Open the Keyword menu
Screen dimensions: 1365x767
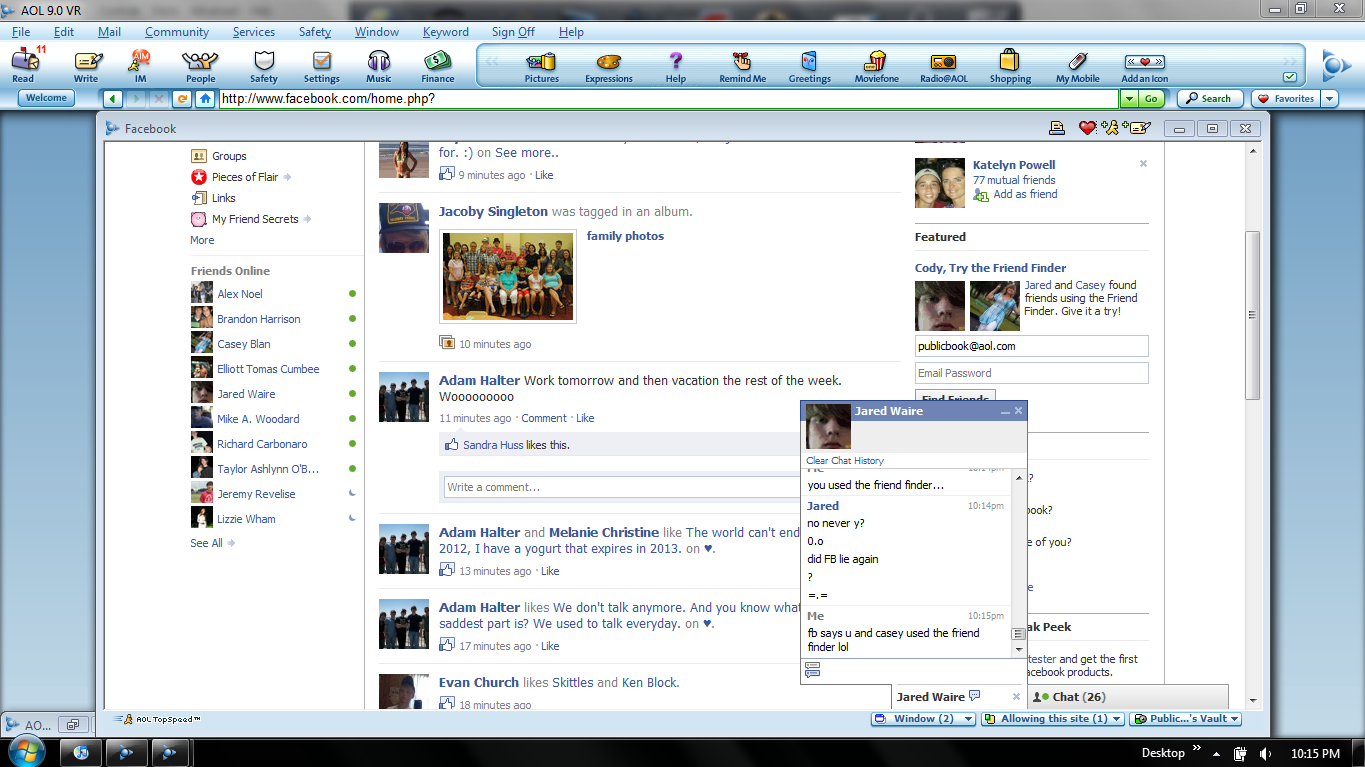pos(446,31)
